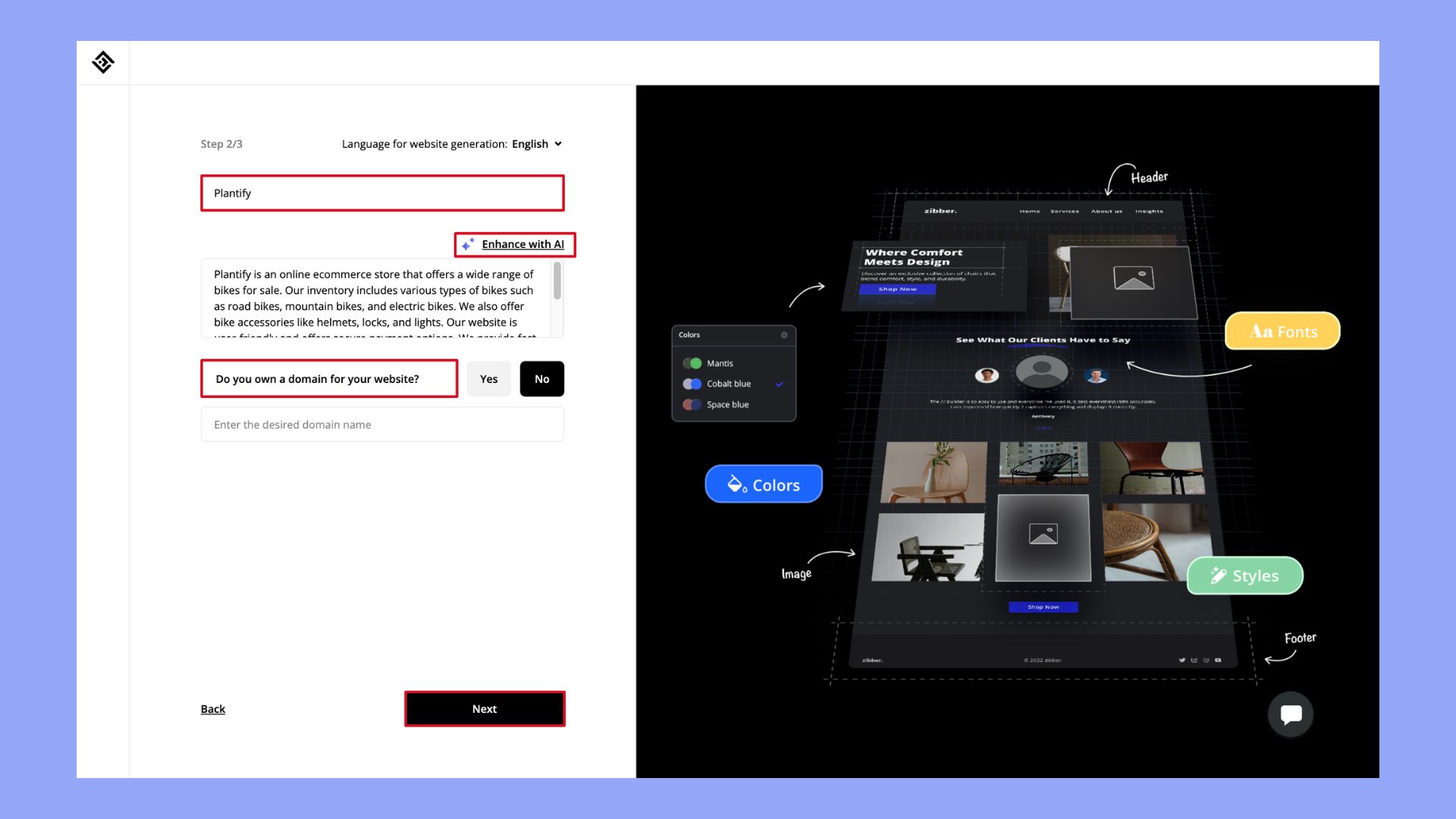Select the checkmark on Cobalt blue color
The height and width of the screenshot is (819, 1456).
coord(780,384)
